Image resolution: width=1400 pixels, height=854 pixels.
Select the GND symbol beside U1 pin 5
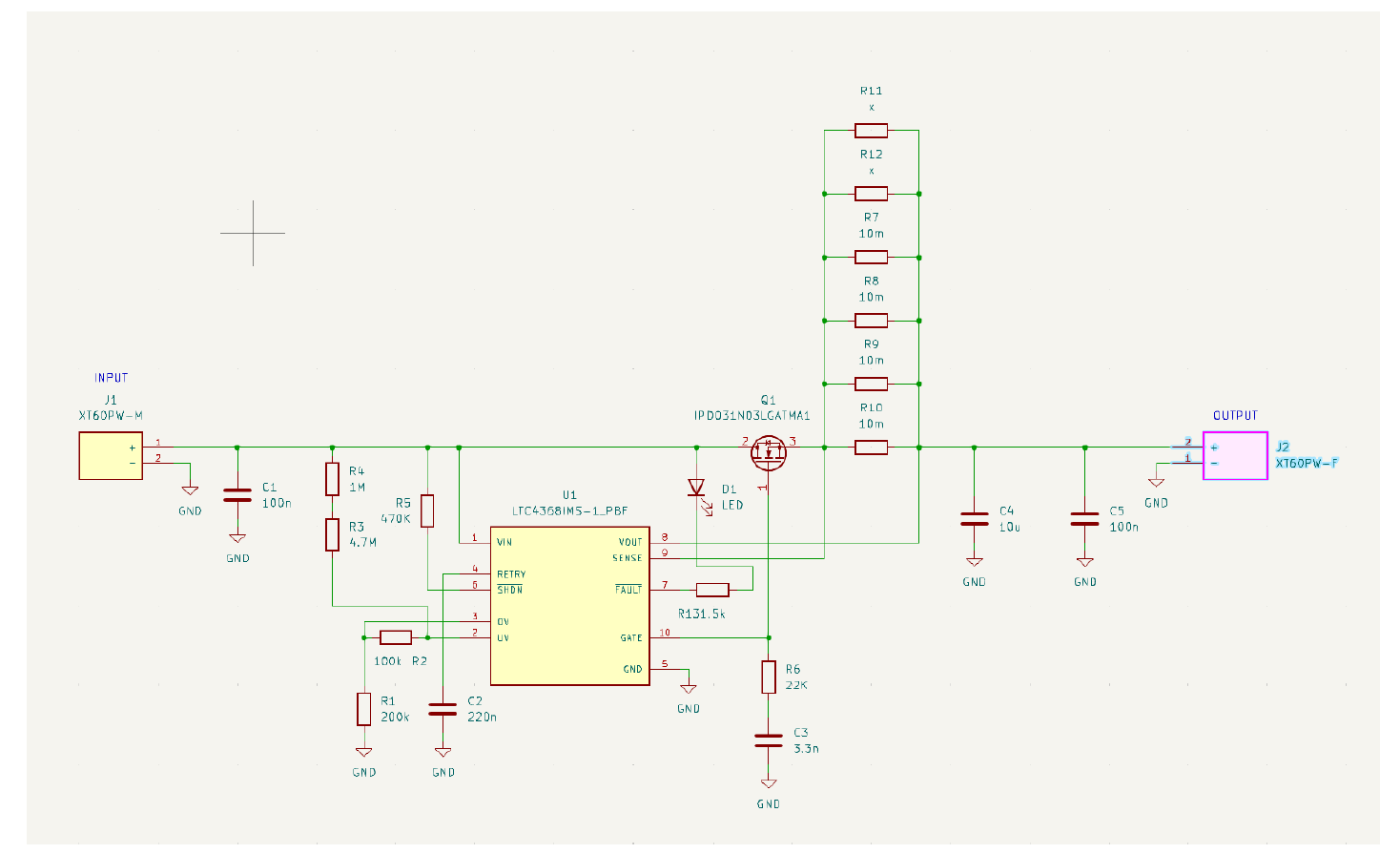pyautogui.click(x=688, y=687)
